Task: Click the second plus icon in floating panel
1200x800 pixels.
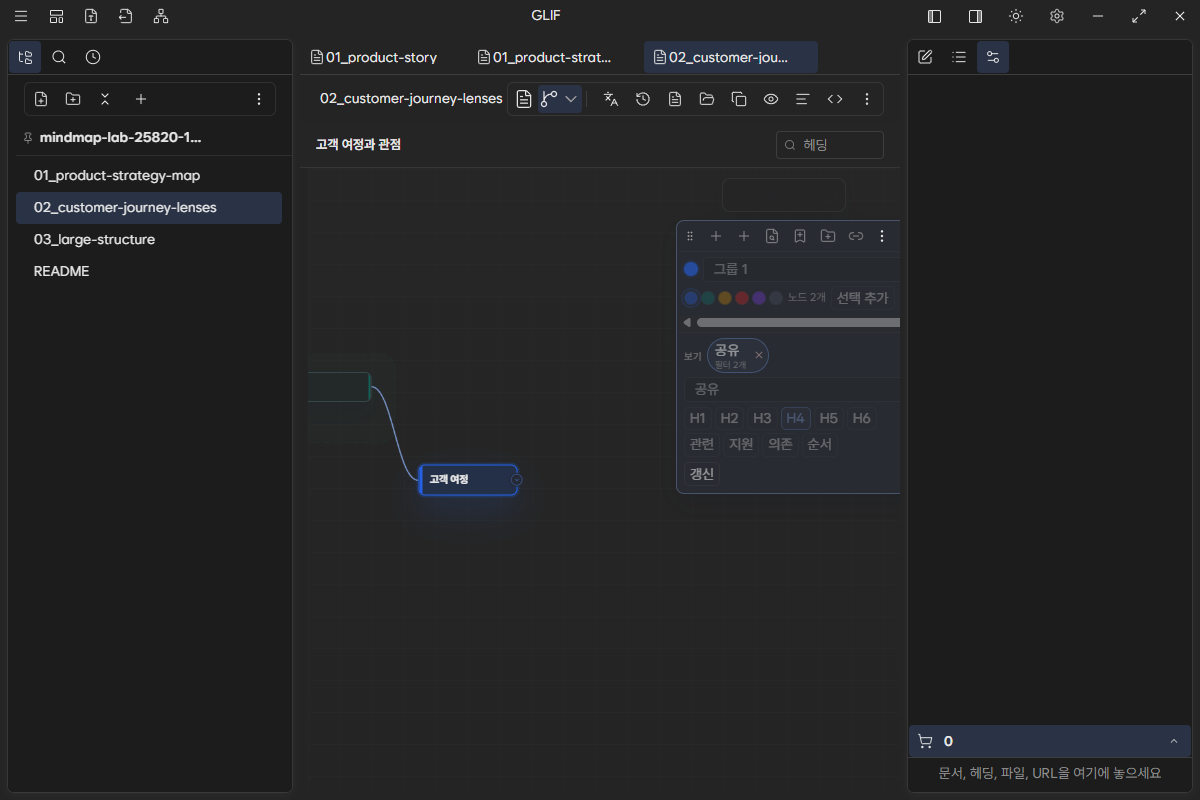Action: click(744, 236)
